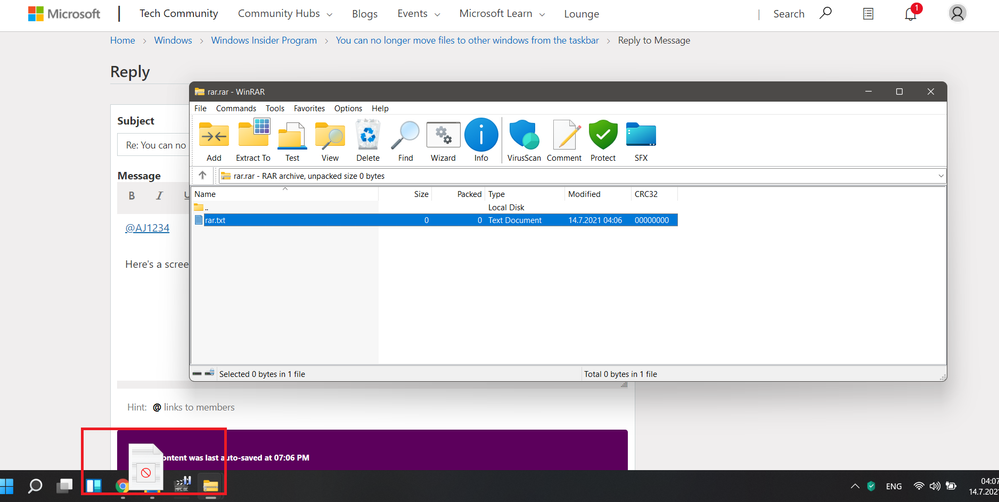
Task: Open the Options menu
Action: tap(348, 108)
